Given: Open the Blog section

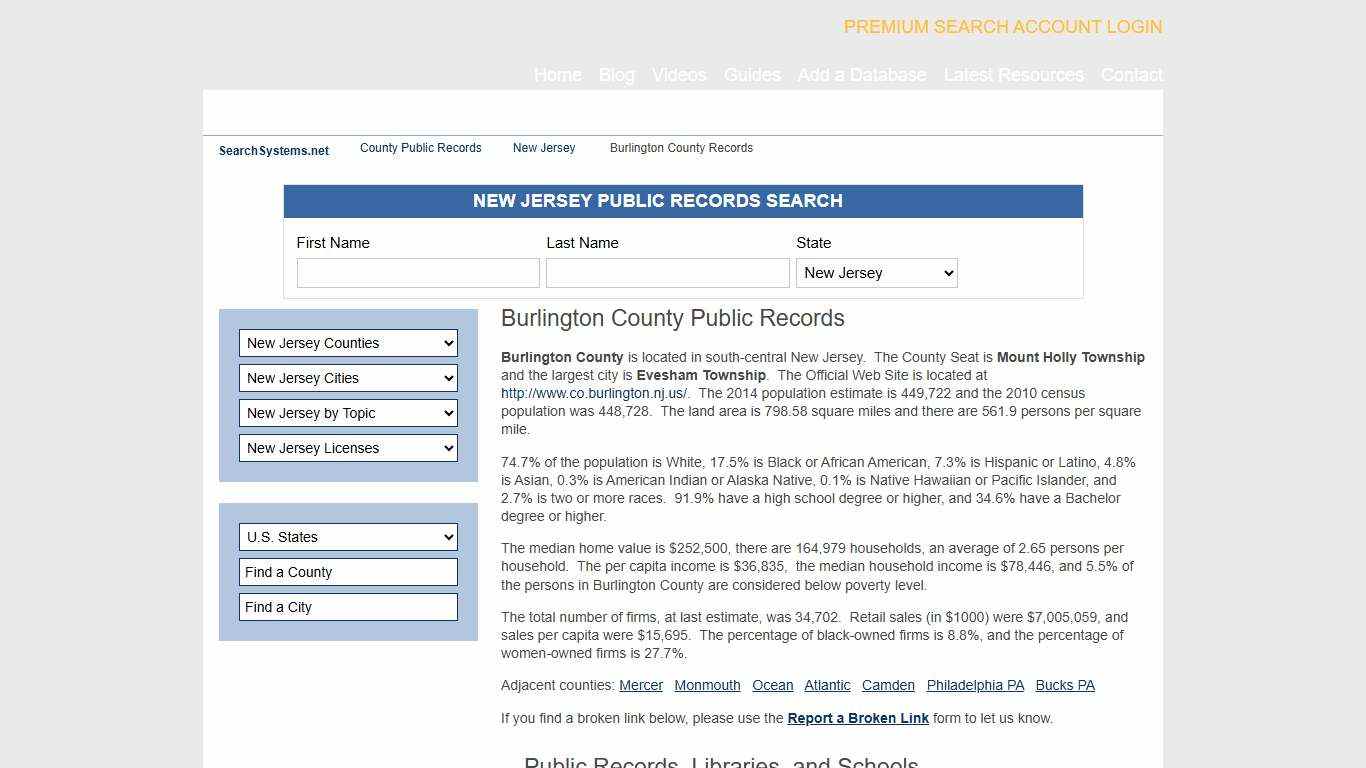Looking at the screenshot, I should coord(616,75).
